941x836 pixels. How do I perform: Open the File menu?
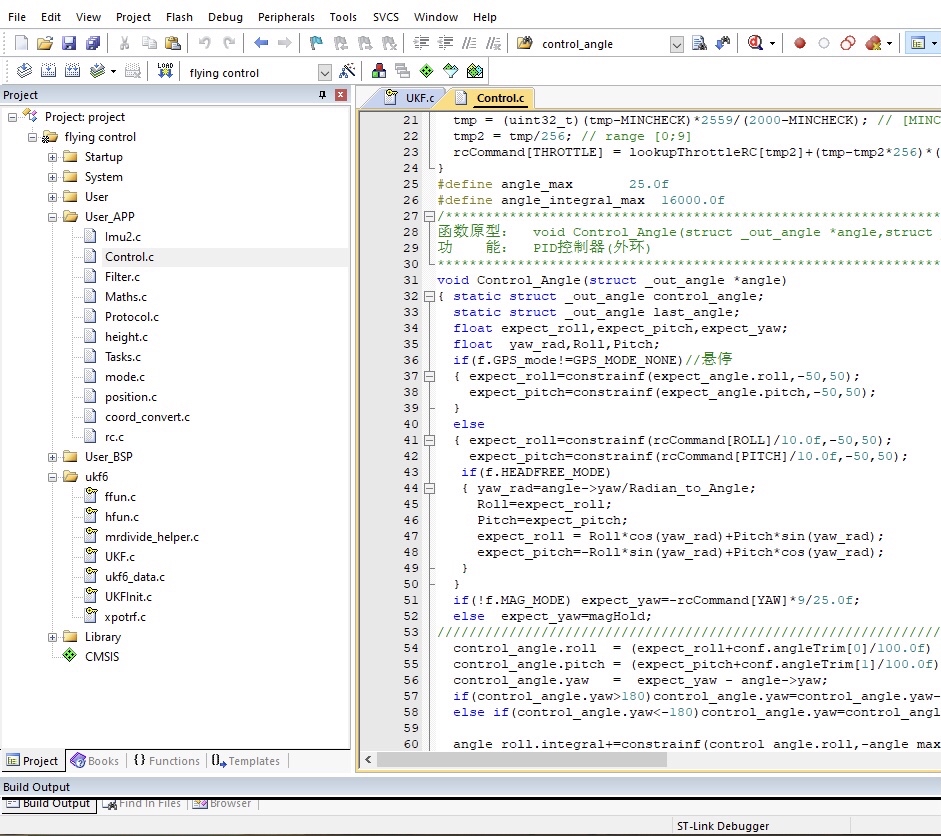[x=17, y=17]
